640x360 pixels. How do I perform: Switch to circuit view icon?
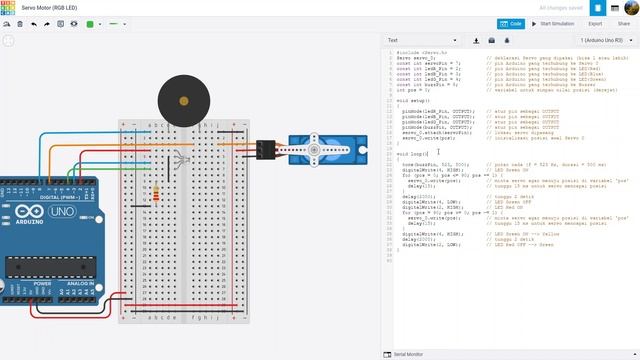coord(598,8)
